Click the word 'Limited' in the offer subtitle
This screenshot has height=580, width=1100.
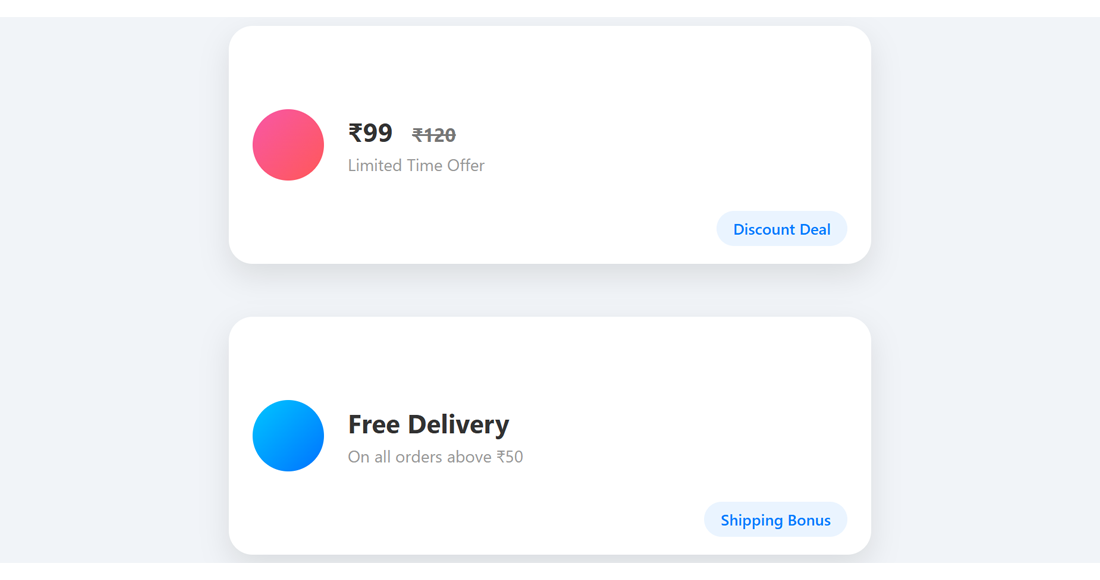point(374,166)
